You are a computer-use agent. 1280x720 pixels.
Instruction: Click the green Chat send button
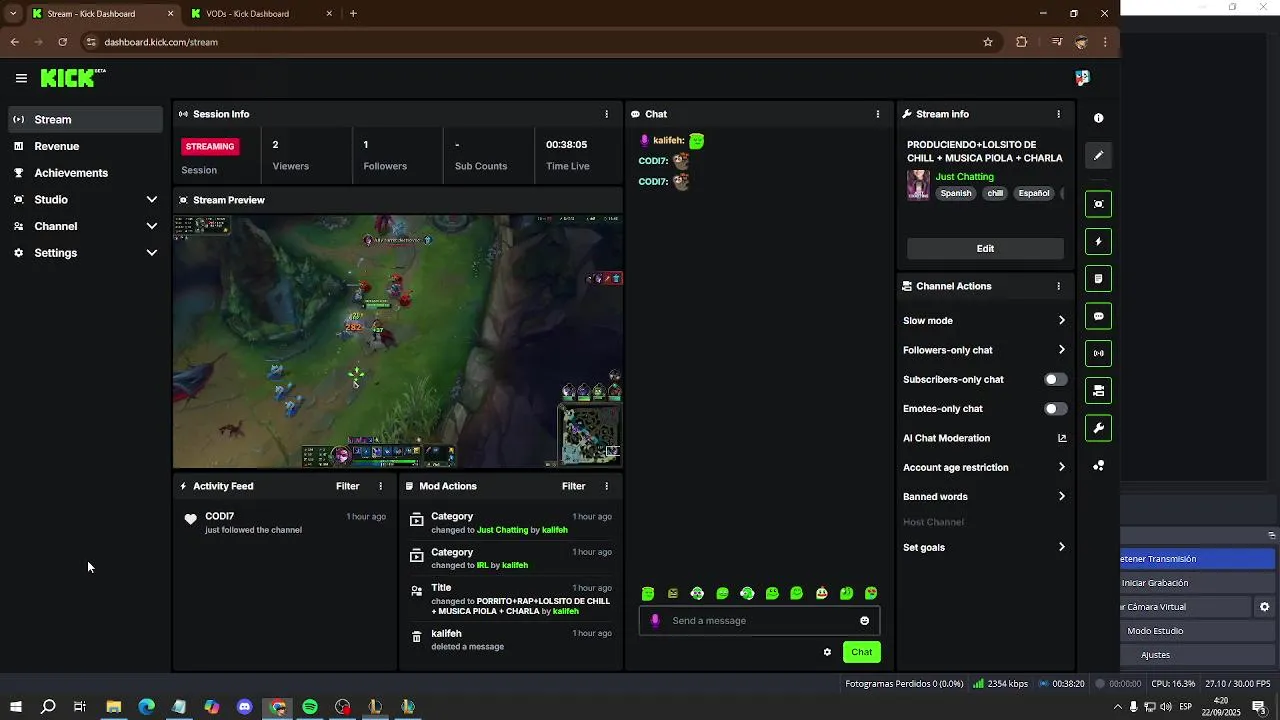tap(862, 652)
